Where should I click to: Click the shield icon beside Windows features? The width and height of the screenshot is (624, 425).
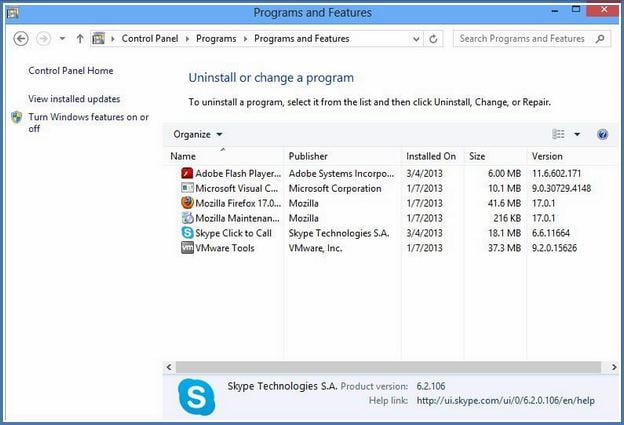pyautogui.click(x=17, y=117)
